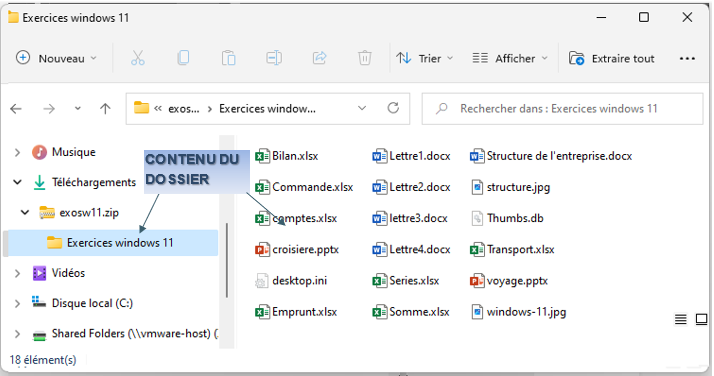Click the Share icon in toolbar

pyautogui.click(x=320, y=58)
